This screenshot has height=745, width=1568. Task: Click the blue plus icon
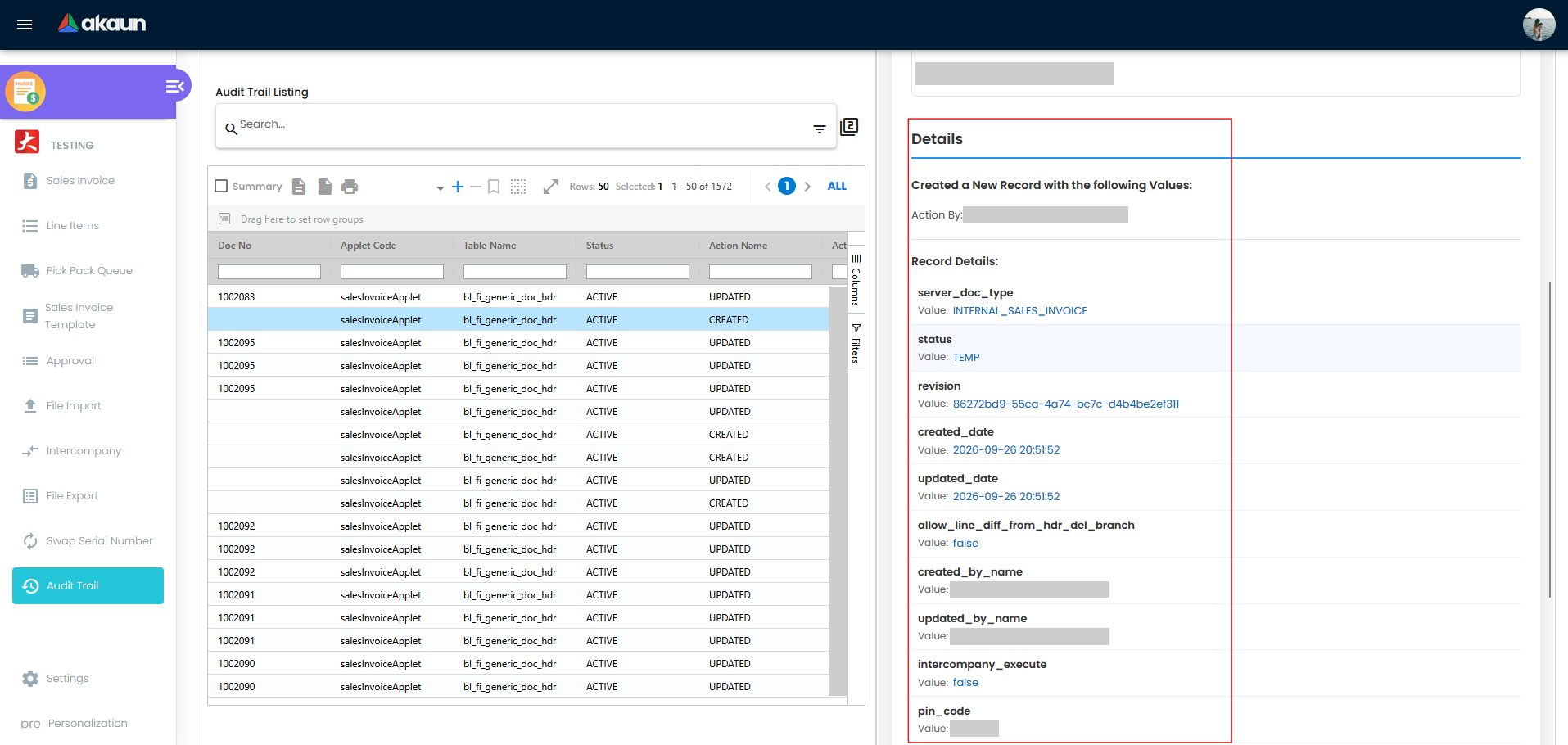click(x=458, y=187)
